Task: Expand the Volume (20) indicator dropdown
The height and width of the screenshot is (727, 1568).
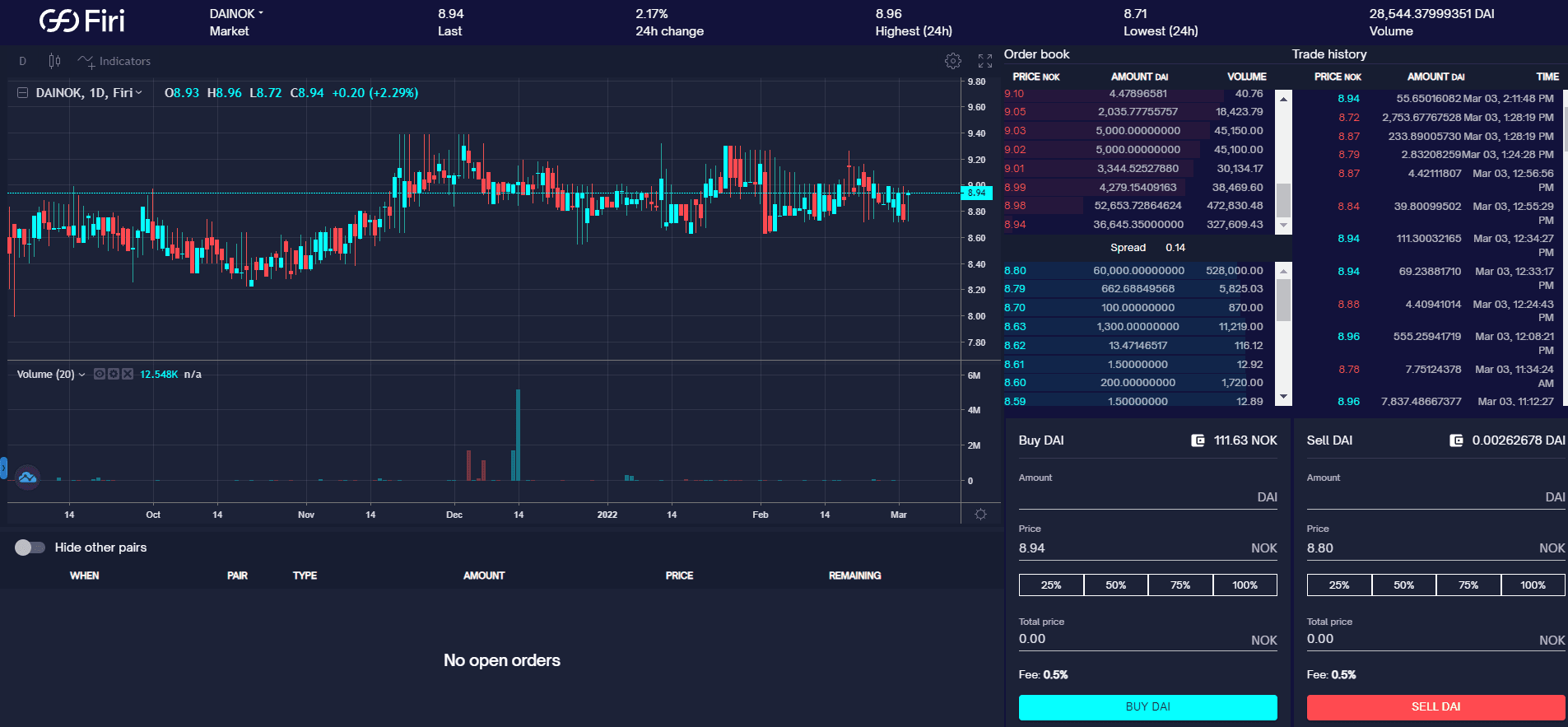Action: click(81, 375)
